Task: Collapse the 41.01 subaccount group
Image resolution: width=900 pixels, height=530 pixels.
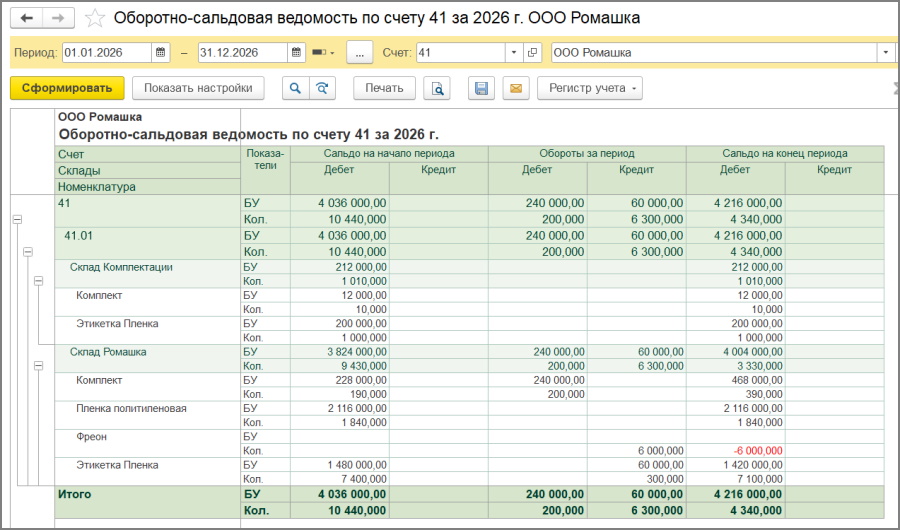Action: pos(28,252)
